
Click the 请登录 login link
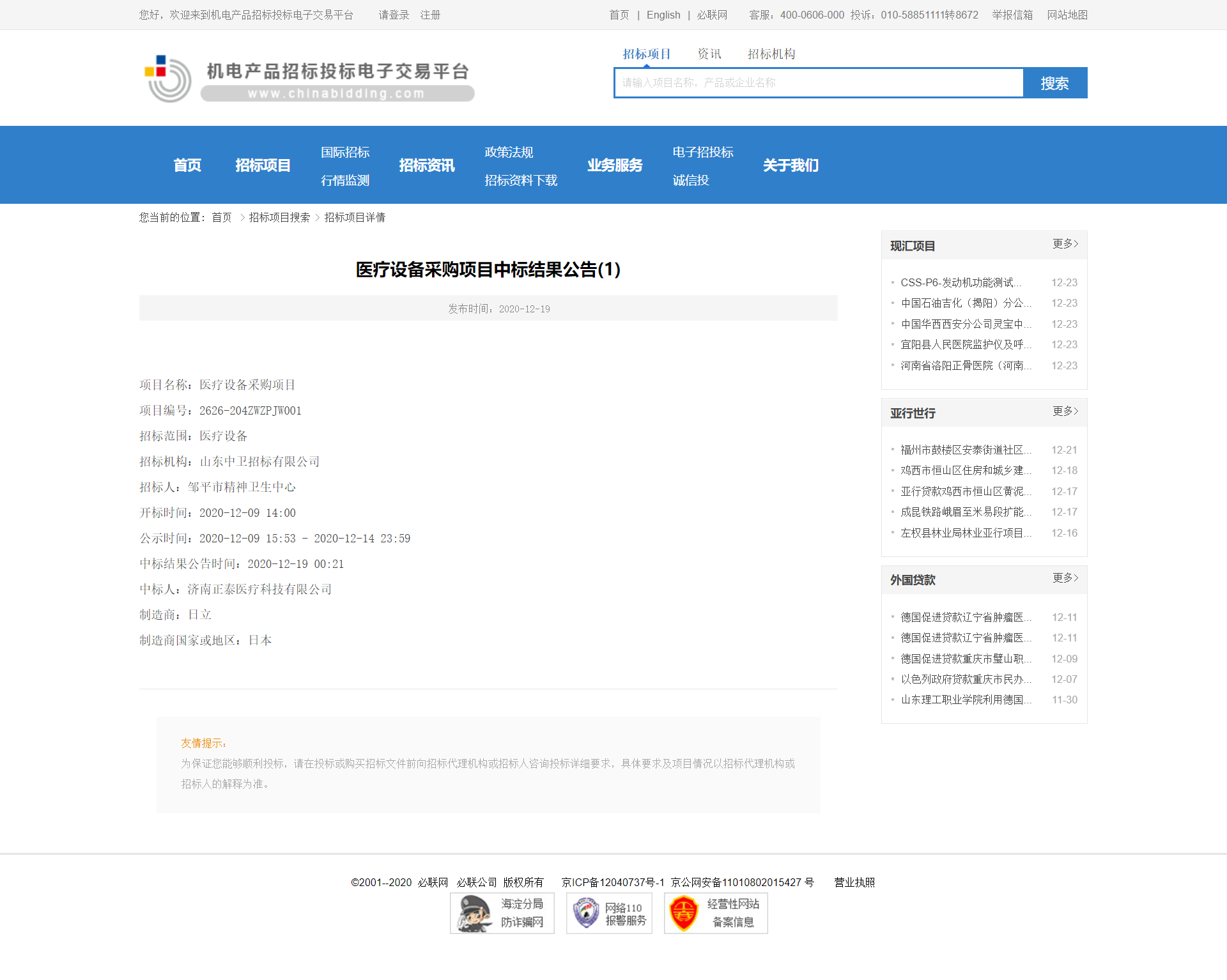pos(394,15)
